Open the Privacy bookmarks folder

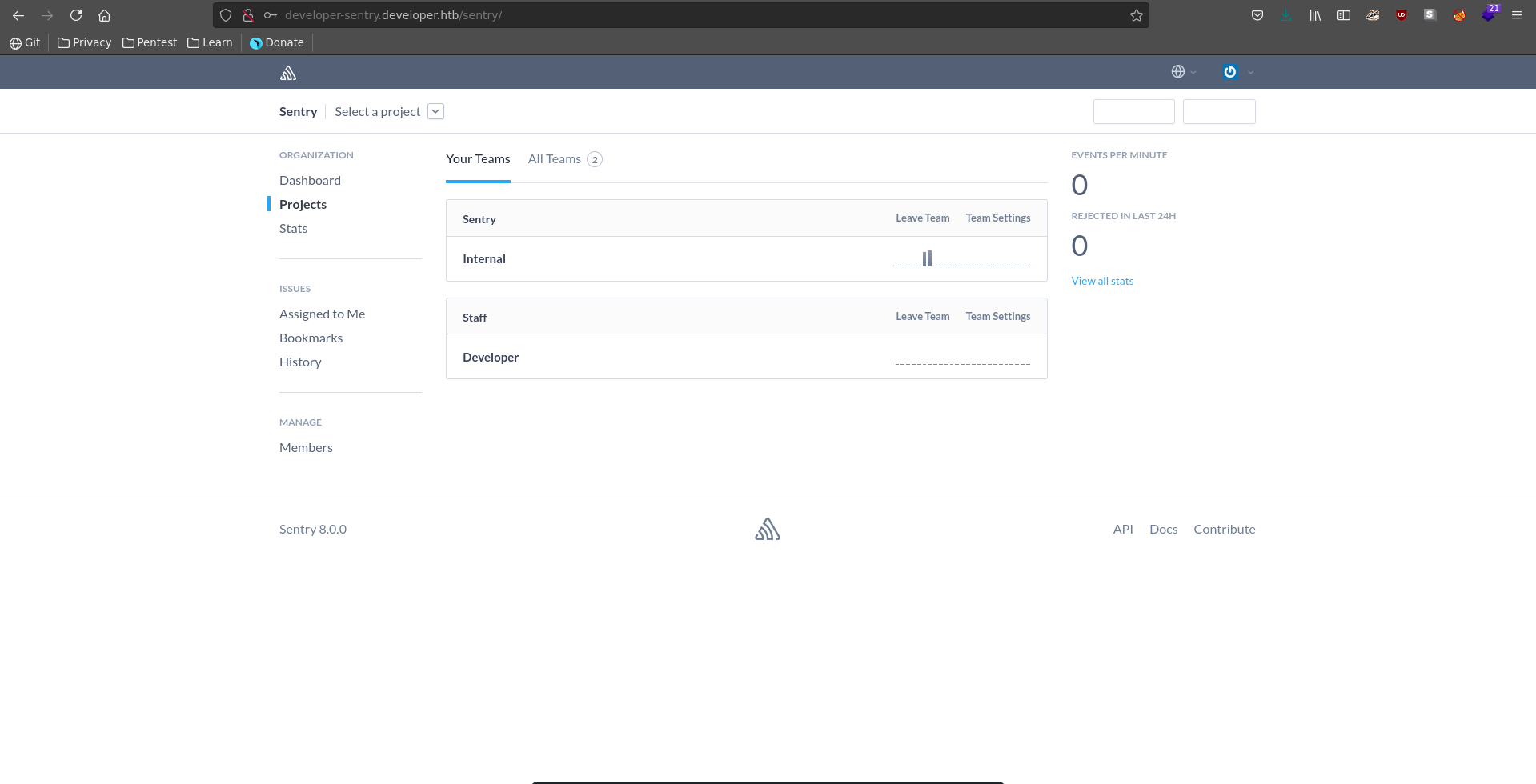(x=84, y=42)
